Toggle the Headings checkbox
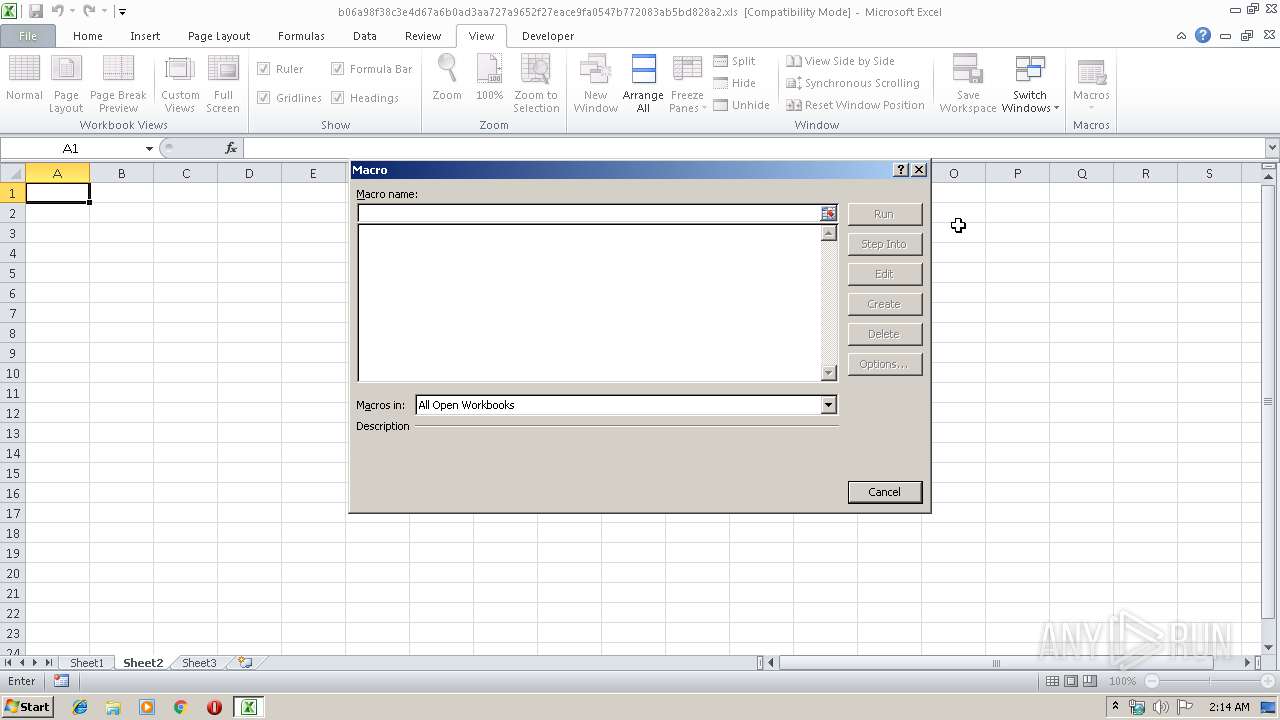 [338, 98]
